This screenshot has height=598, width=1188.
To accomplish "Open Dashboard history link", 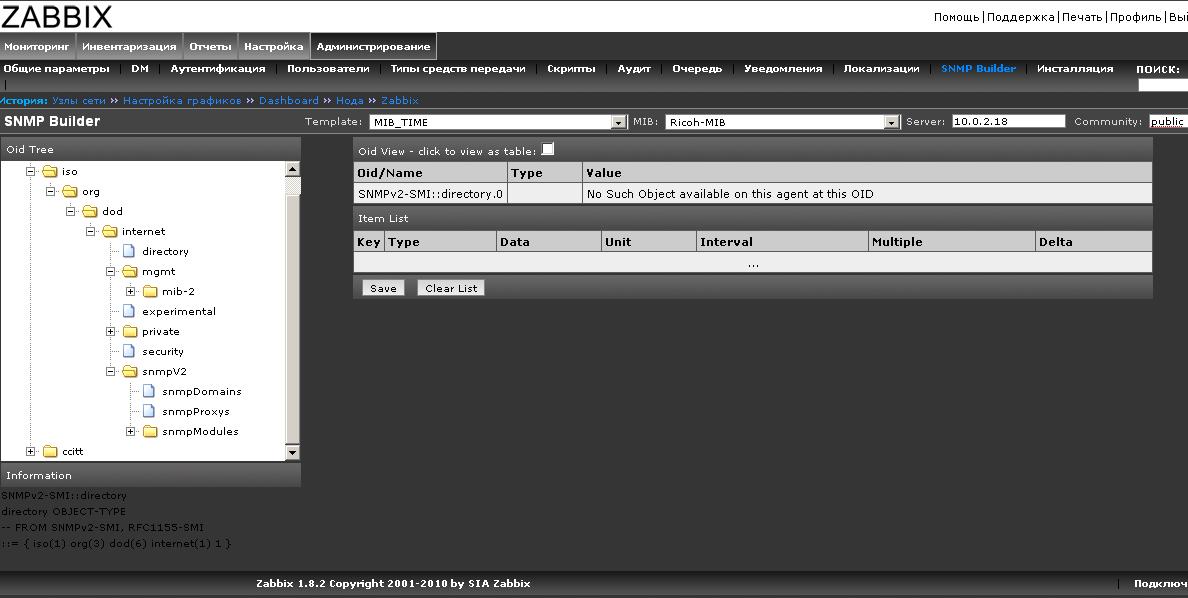I will 289,100.
